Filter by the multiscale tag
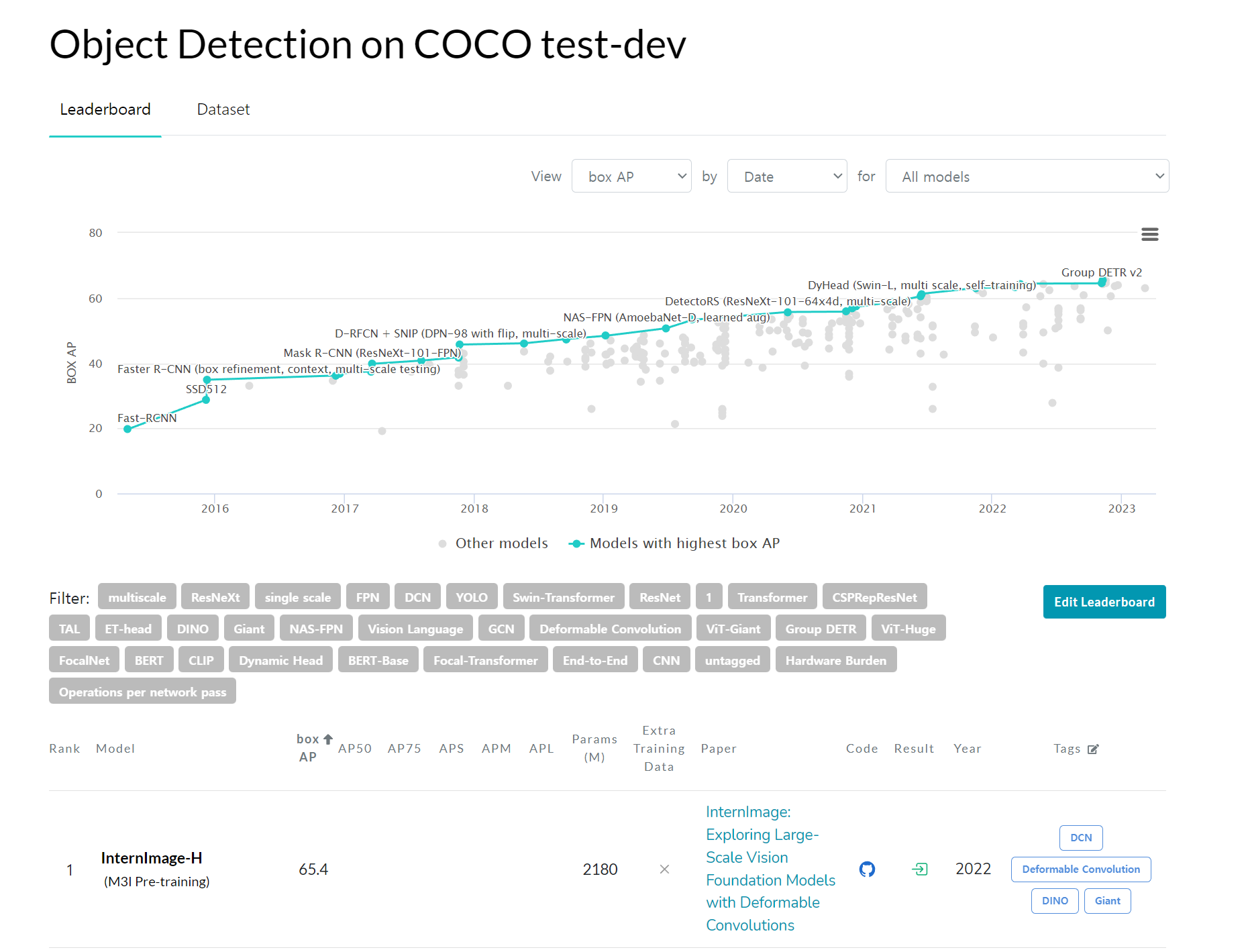 click(x=137, y=597)
